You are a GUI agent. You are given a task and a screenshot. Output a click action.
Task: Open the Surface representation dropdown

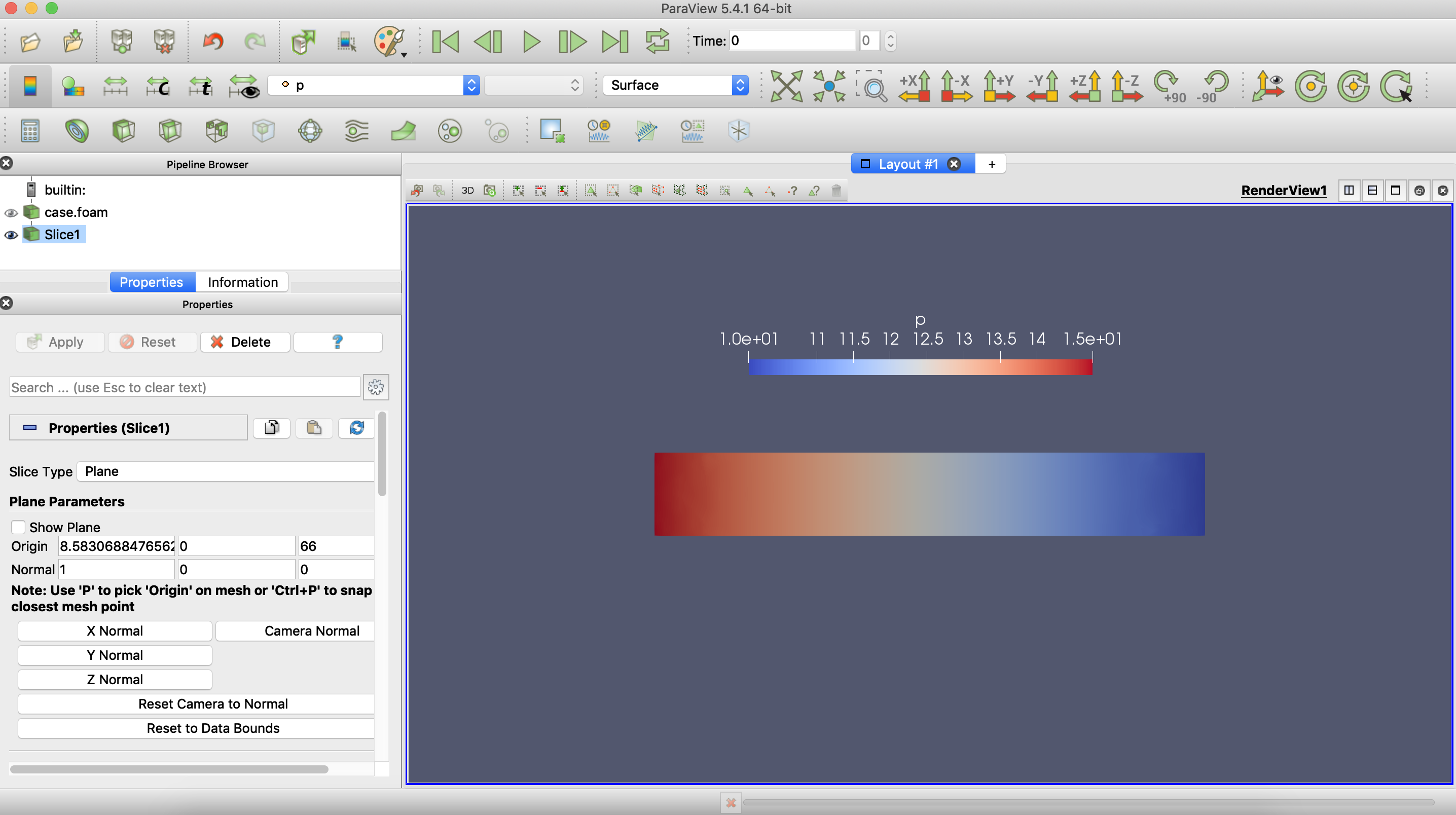[x=675, y=85]
